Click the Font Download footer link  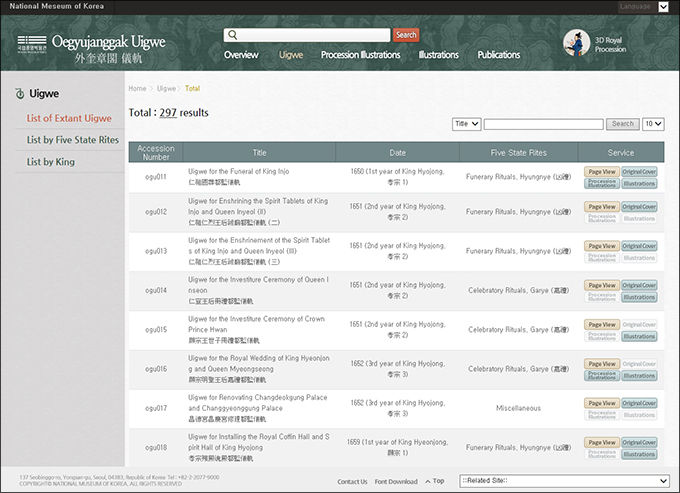[x=396, y=481]
